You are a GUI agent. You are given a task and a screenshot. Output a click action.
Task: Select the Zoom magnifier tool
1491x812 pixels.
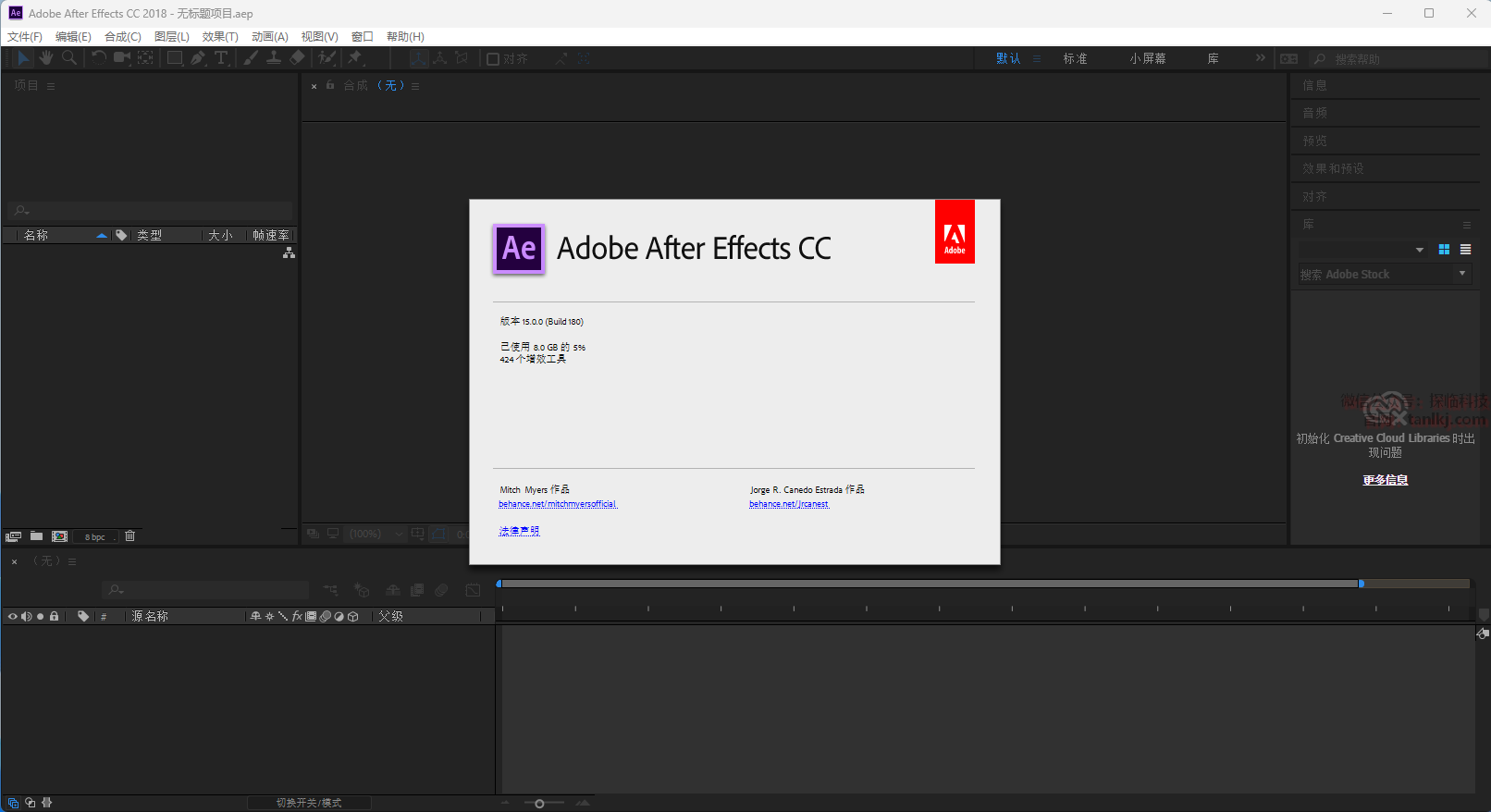[69, 58]
